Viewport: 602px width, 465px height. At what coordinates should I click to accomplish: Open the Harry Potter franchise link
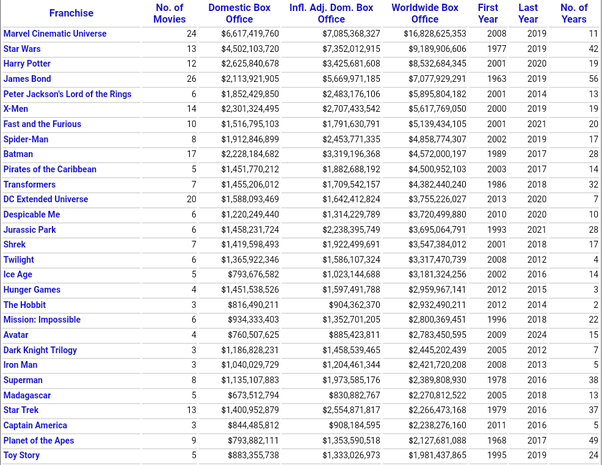click(27, 64)
